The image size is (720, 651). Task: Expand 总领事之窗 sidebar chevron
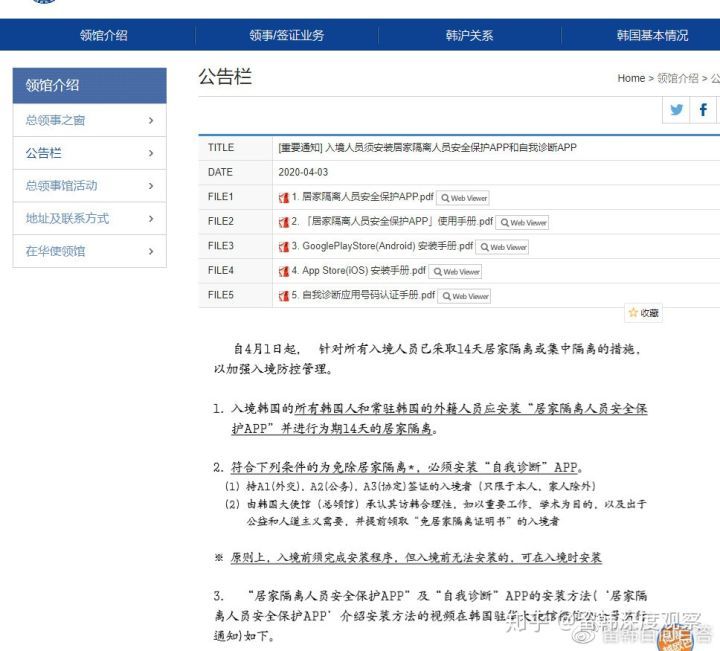(x=151, y=120)
